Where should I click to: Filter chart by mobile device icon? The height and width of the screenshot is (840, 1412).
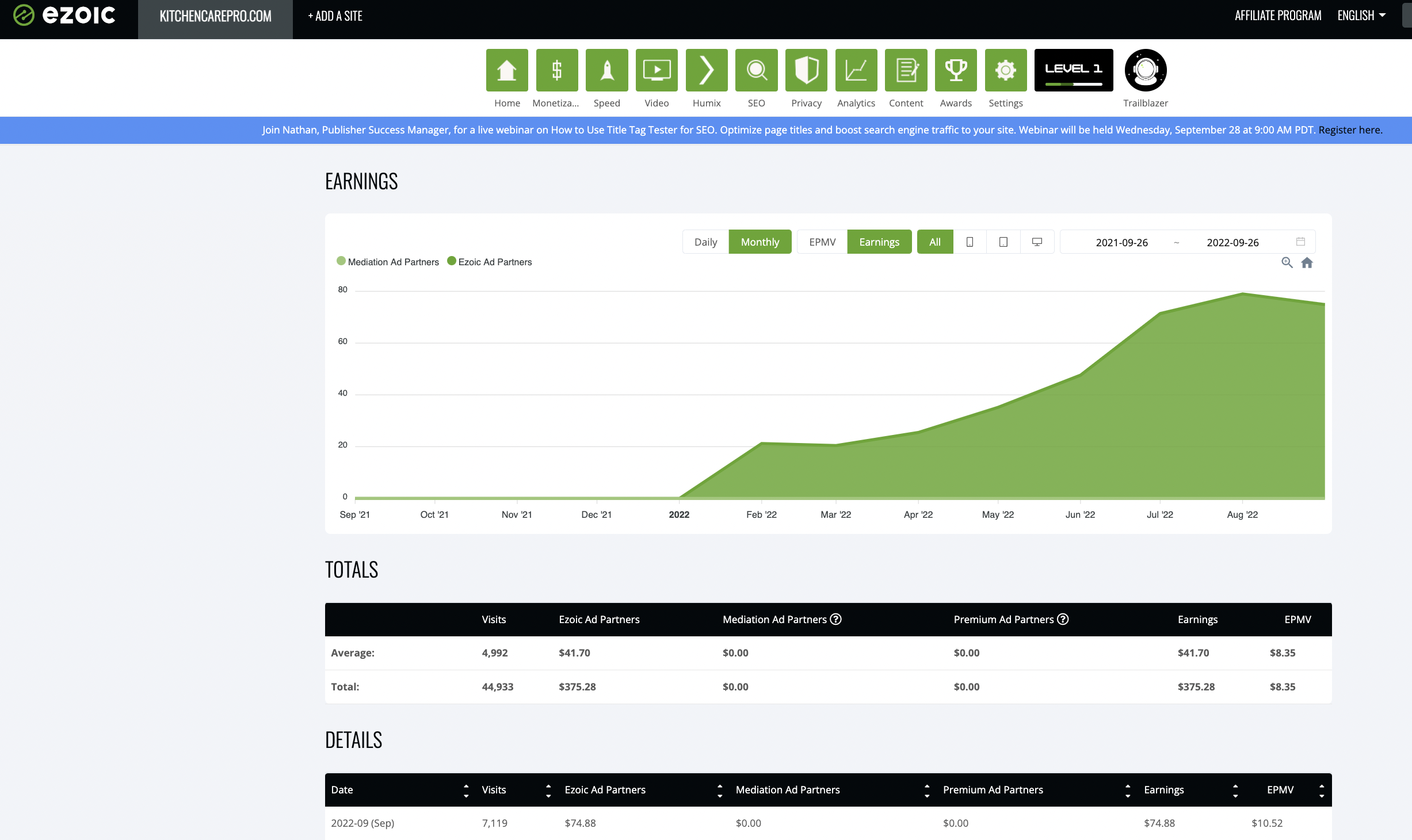(x=970, y=242)
